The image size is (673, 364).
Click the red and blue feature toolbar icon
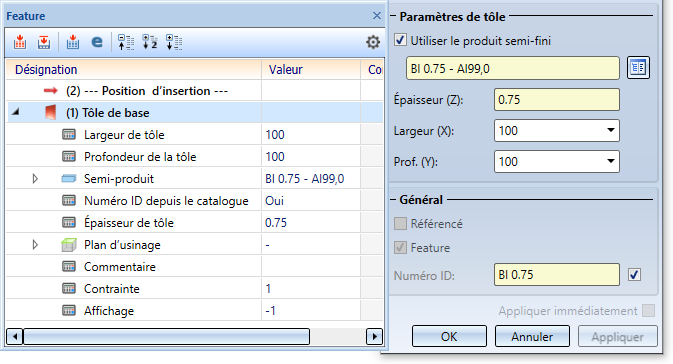(73, 42)
